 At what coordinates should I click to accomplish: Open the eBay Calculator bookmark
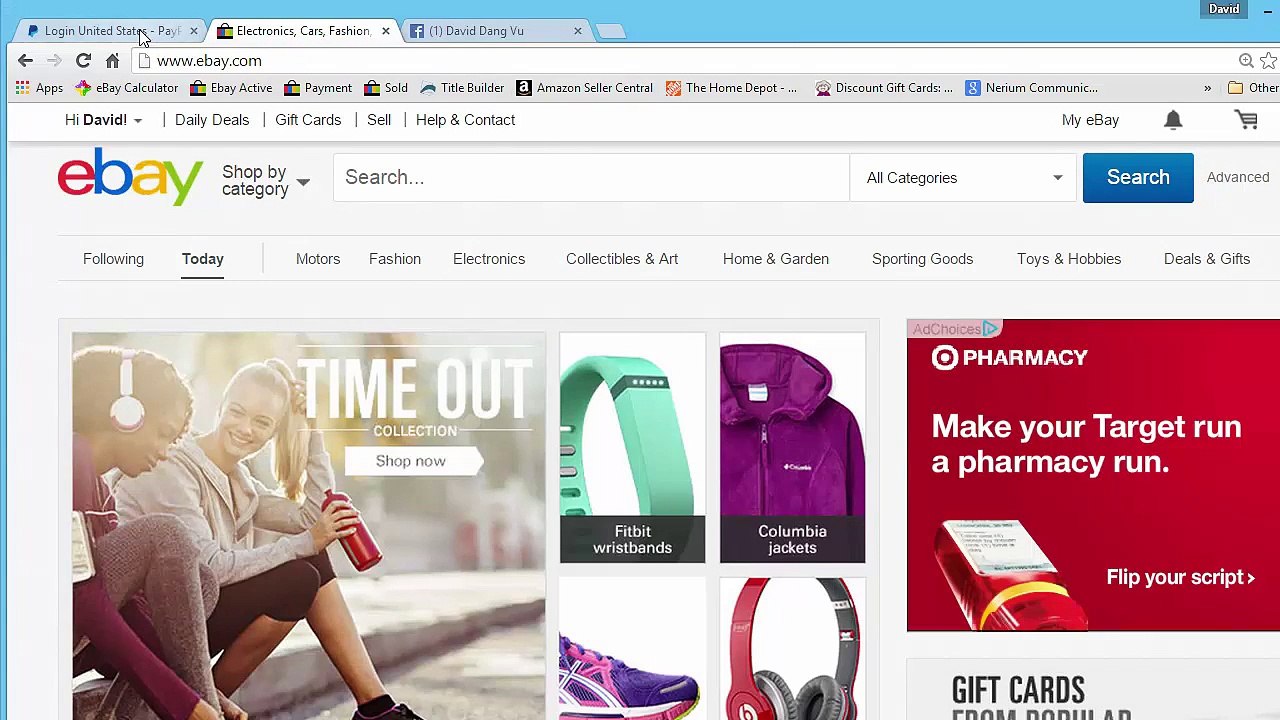click(127, 88)
